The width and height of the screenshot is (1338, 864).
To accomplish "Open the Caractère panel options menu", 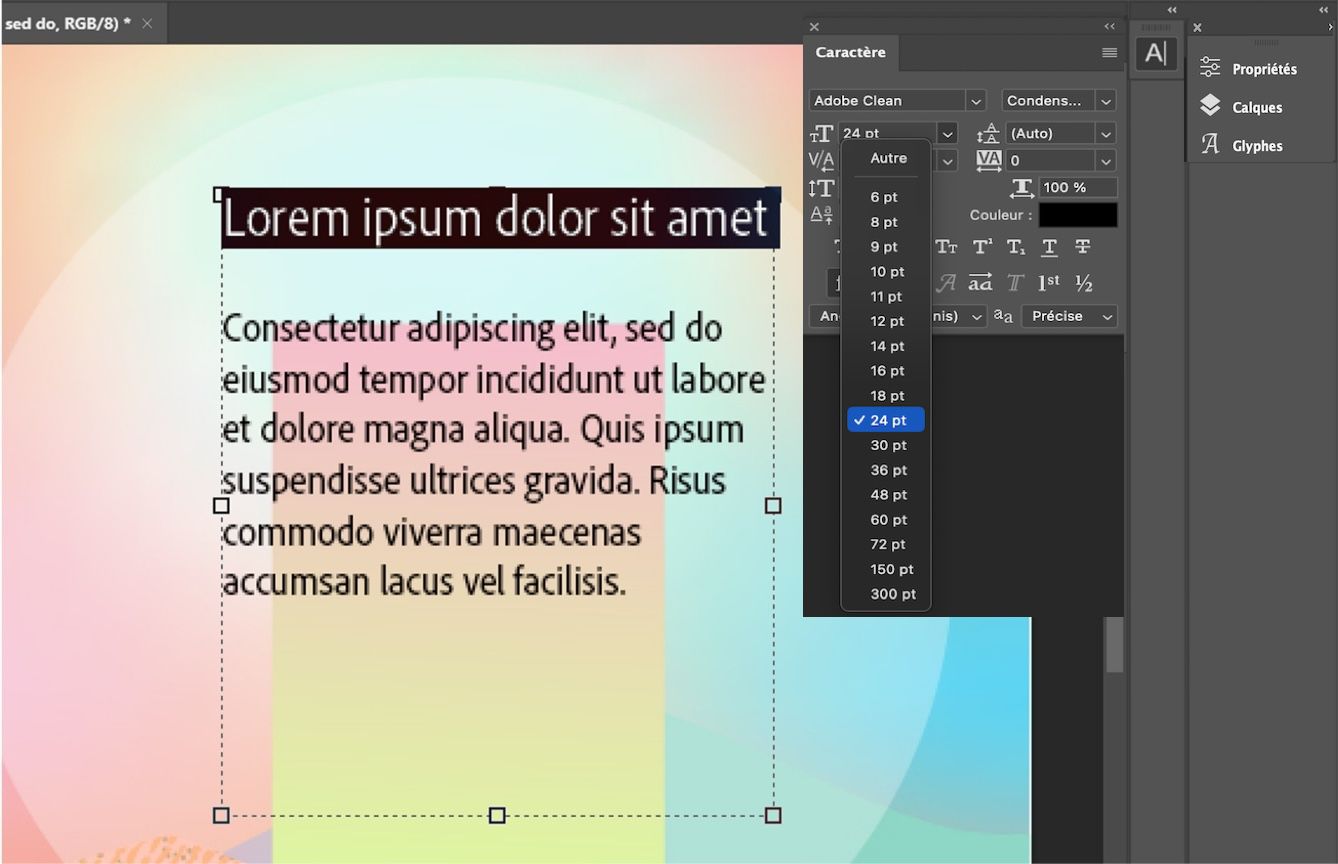I will tap(1109, 53).
